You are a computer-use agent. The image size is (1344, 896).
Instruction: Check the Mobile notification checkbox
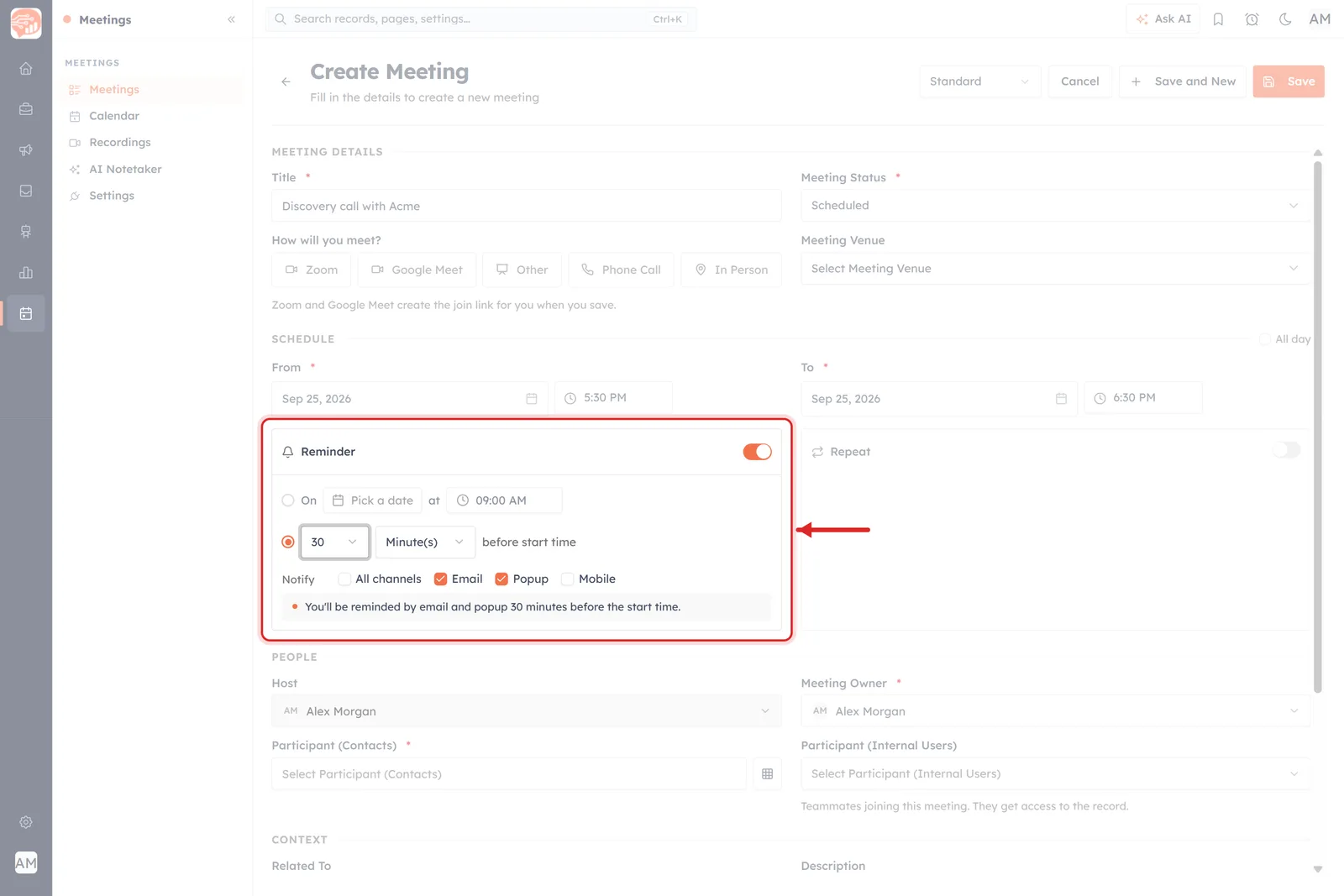click(x=567, y=579)
